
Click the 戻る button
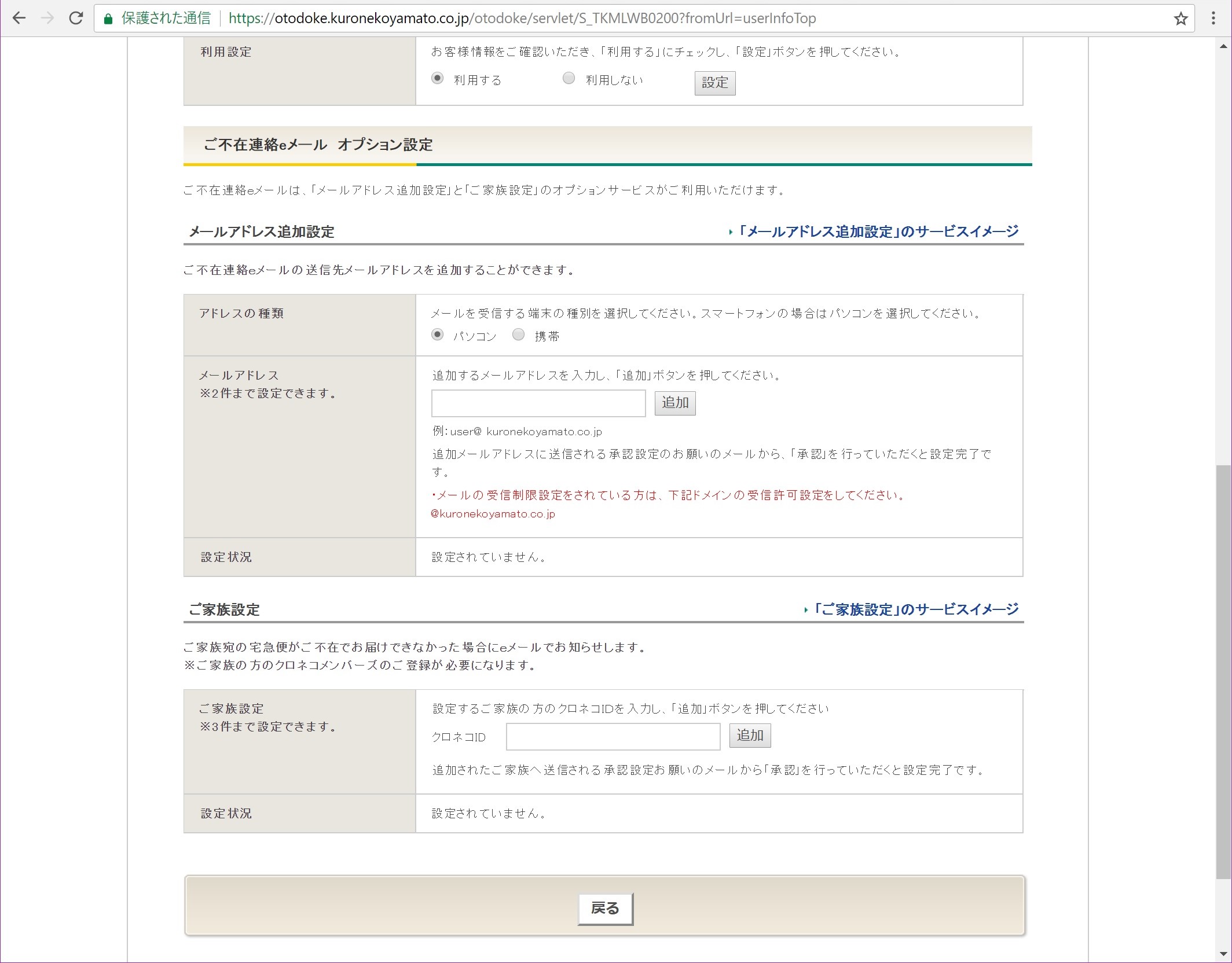click(x=605, y=908)
